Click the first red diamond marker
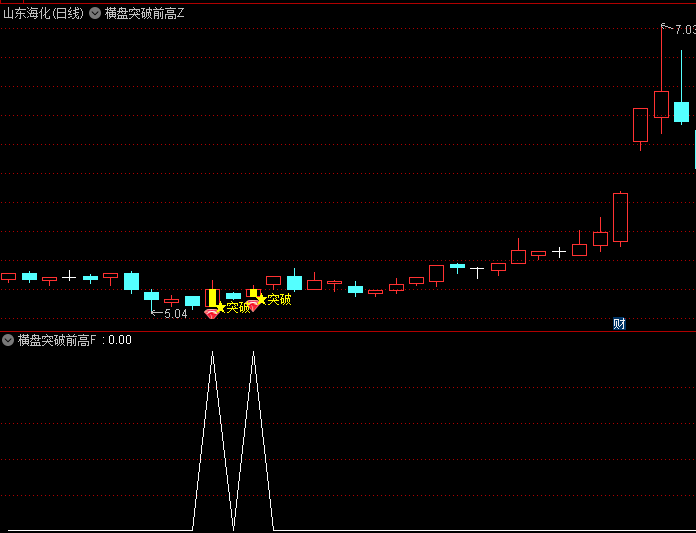This screenshot has height=533, width=696. [x=211, y=314]
